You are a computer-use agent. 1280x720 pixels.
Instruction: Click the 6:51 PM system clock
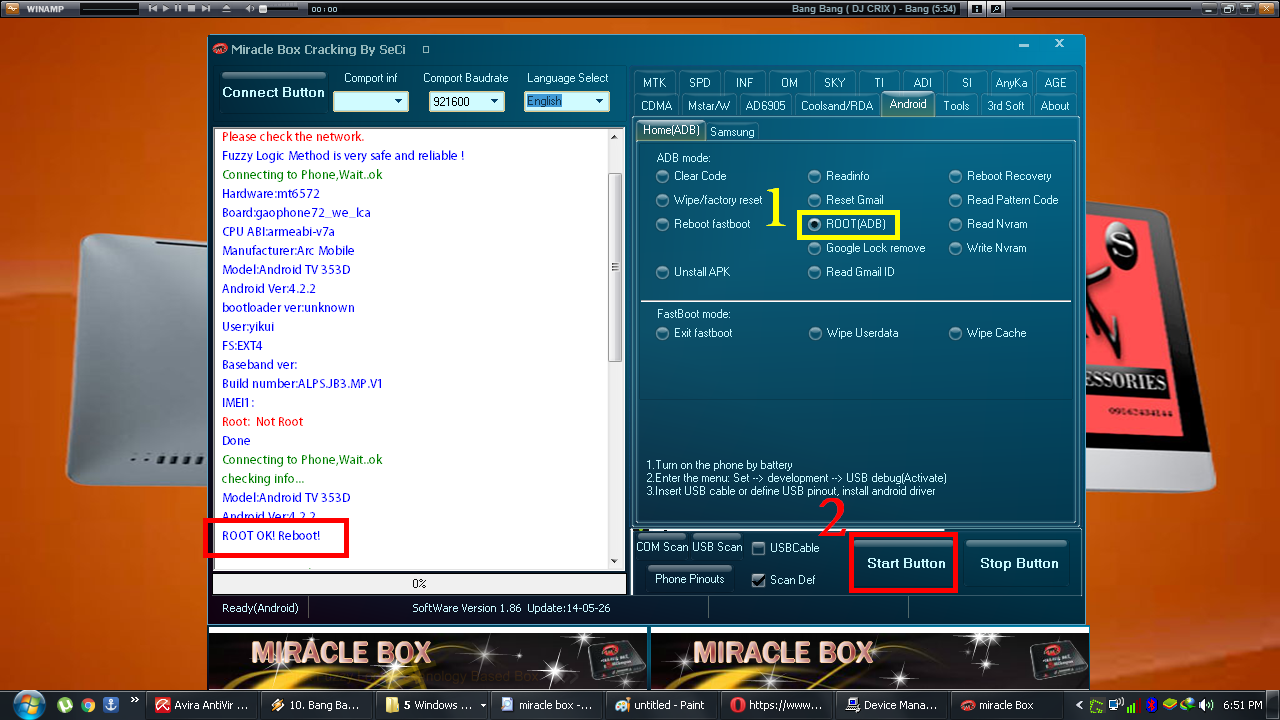1242,705
